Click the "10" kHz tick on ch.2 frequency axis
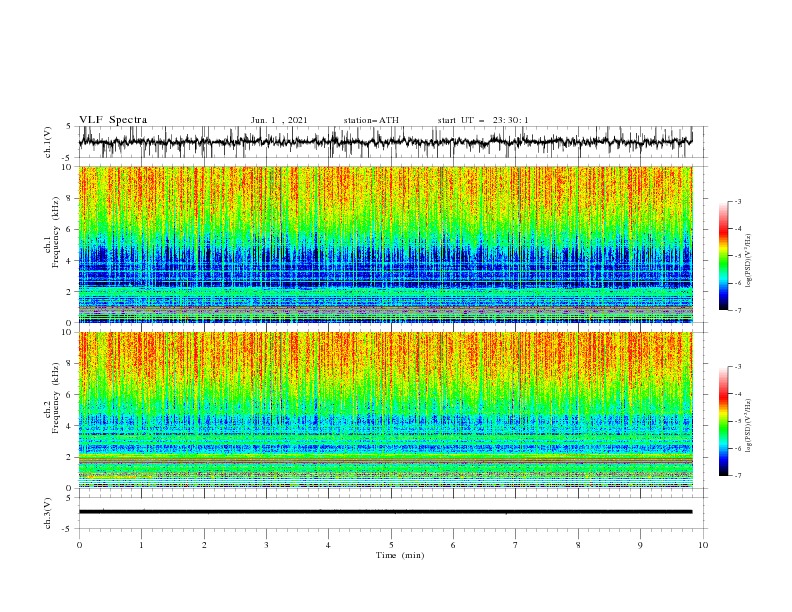This screenshot has height=612, width=792. point(68,332)
